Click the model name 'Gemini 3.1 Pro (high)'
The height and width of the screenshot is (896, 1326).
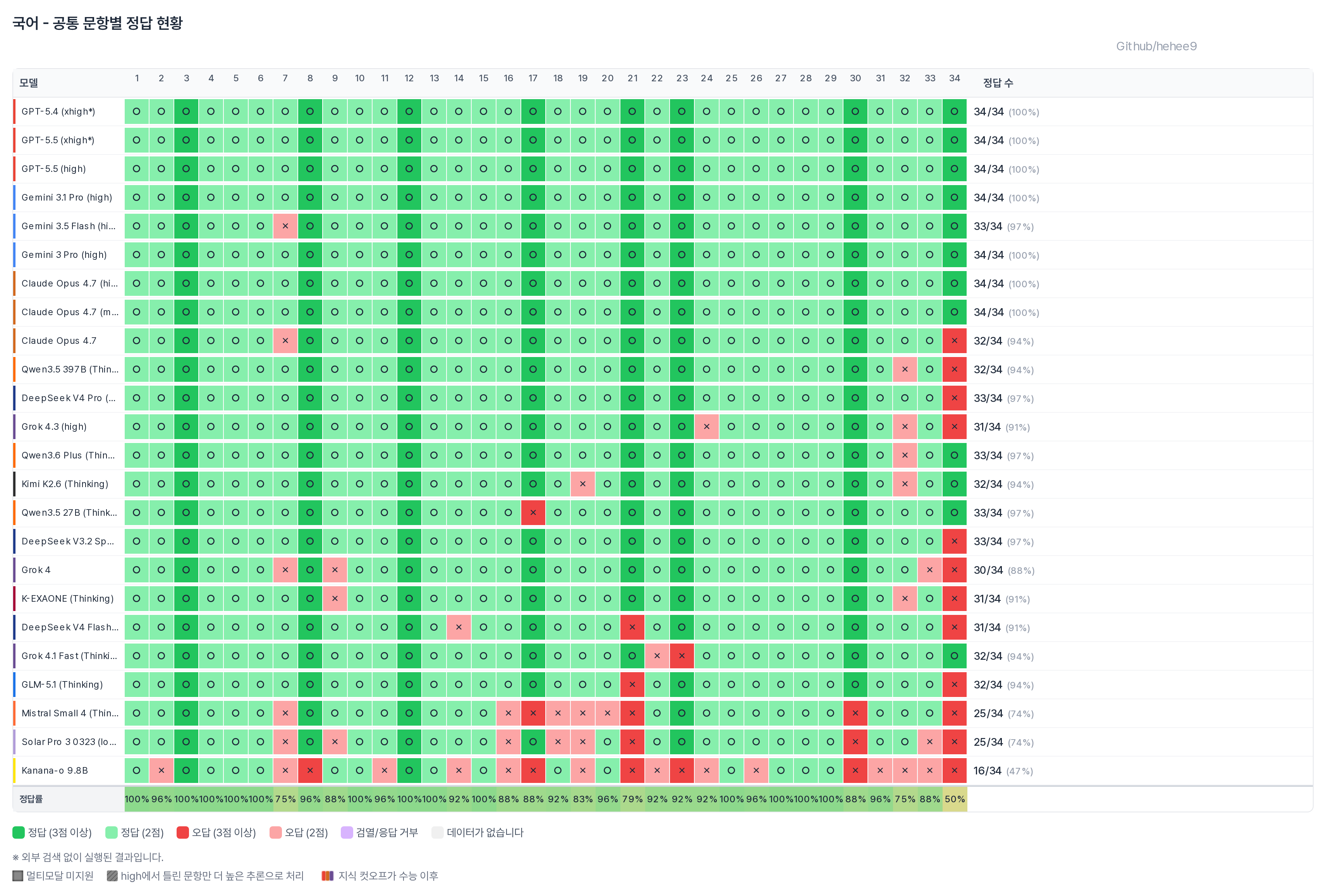coord(67,197)
